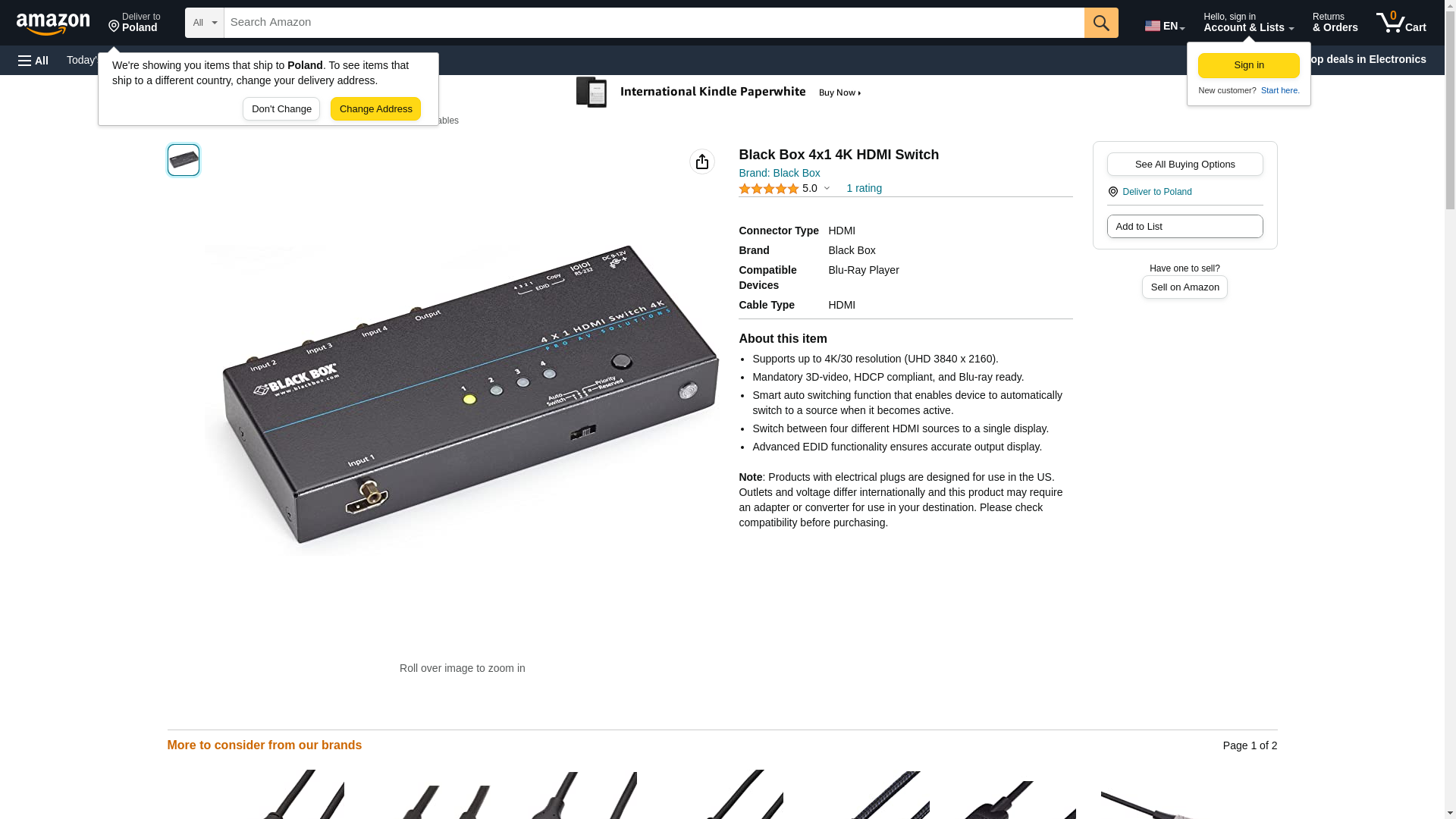Viewport: 1456px width, 819px height.
Task: Click the Change Address button
Action: click(x=375, y=108)
